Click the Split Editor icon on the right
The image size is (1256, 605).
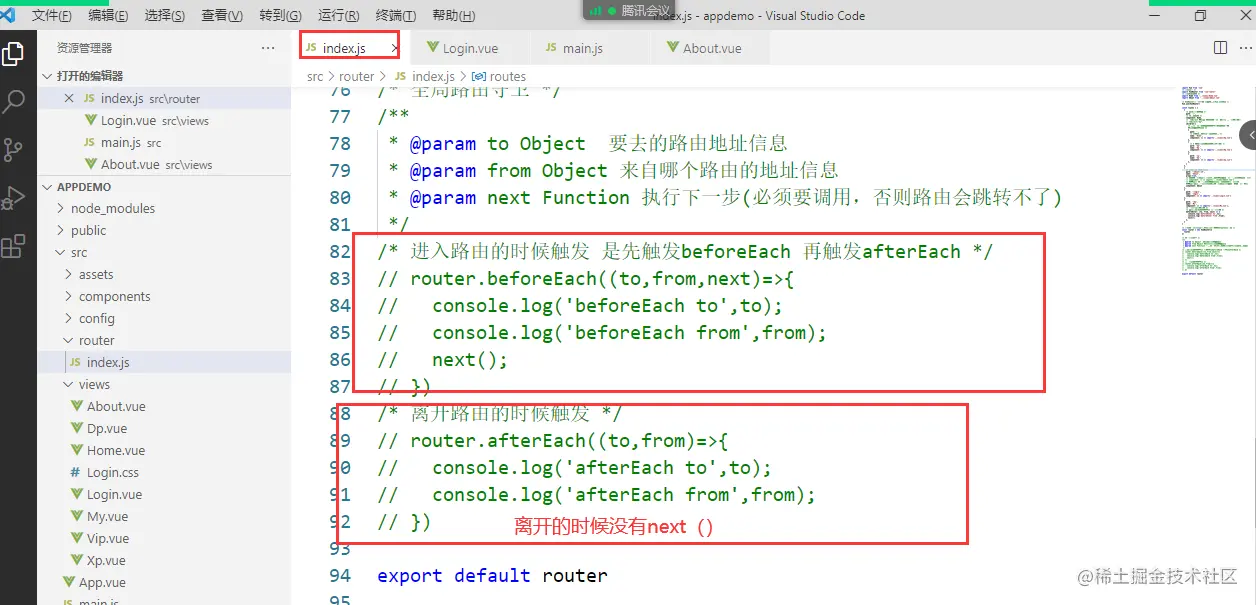point(1219,46)
